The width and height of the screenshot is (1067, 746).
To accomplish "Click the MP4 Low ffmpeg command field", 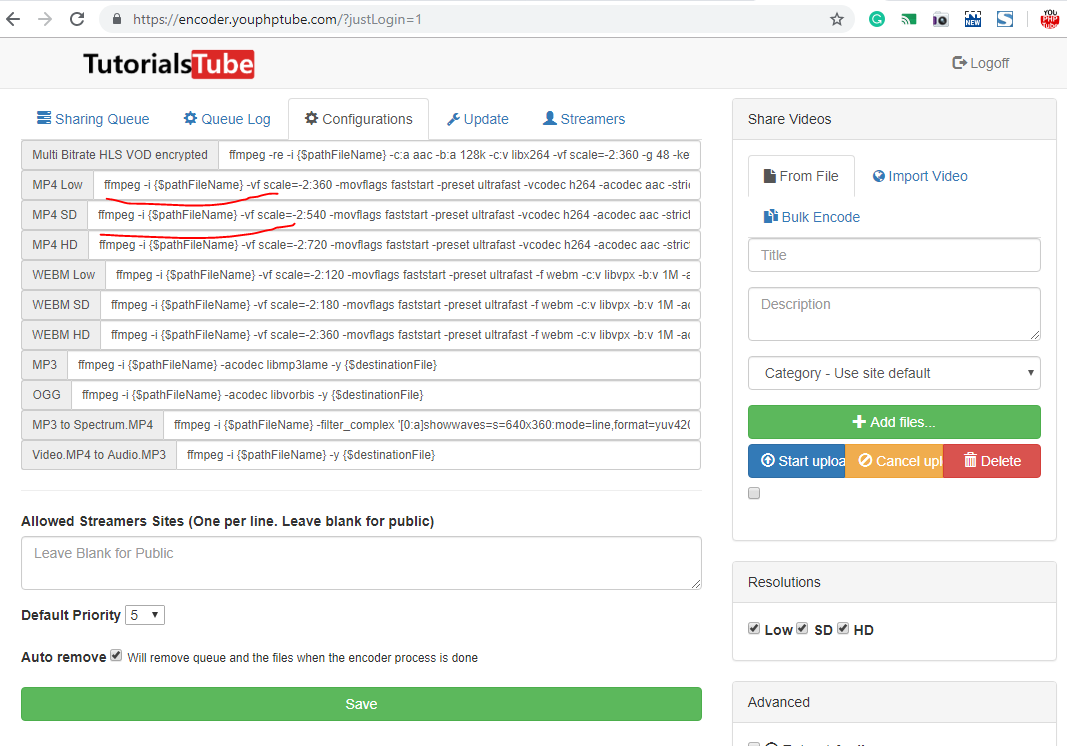I will point(397,185).
